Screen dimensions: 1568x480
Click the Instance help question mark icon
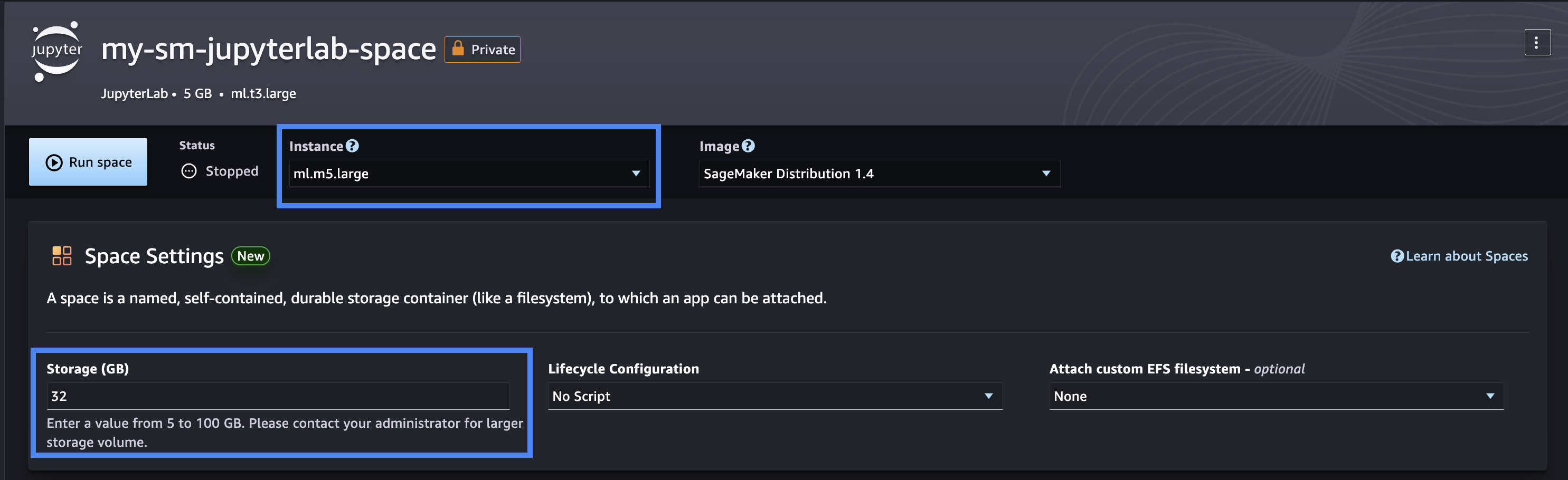point(352,146)
